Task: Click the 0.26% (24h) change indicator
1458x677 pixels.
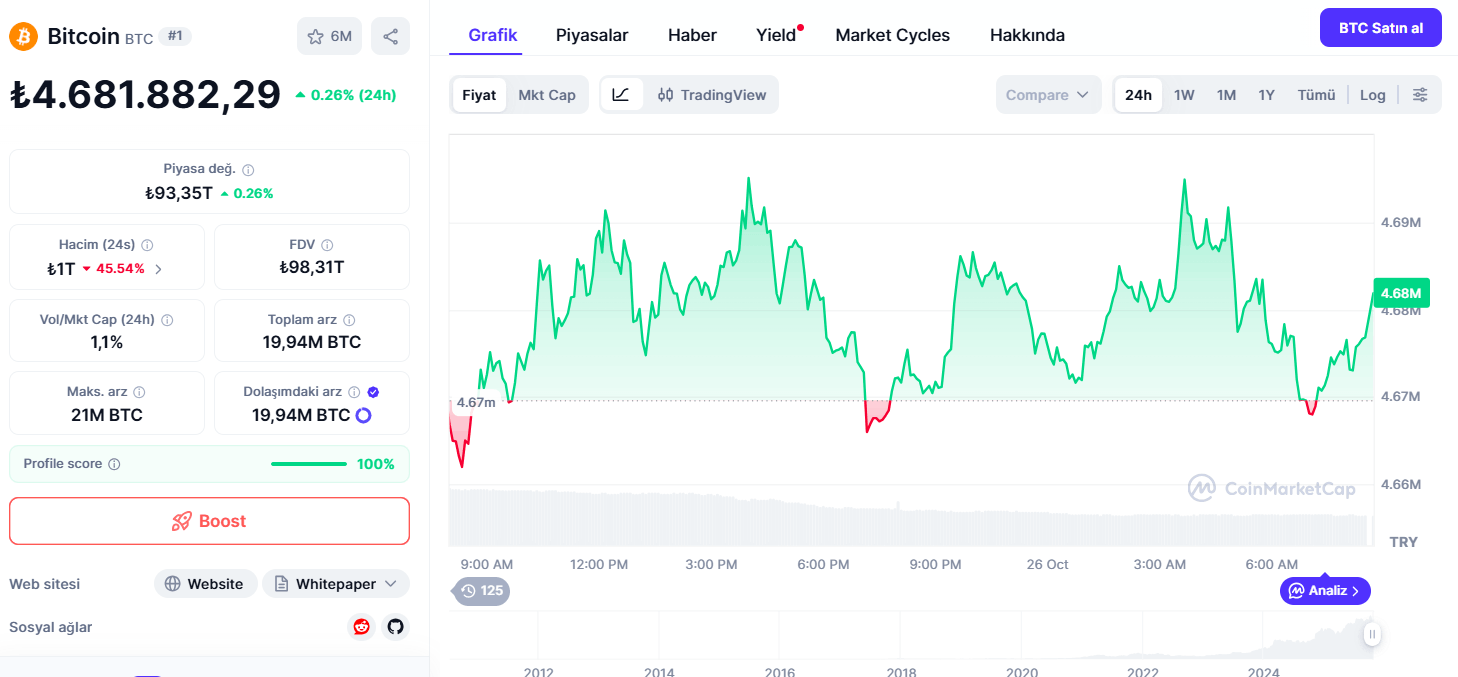Action: 346,95
